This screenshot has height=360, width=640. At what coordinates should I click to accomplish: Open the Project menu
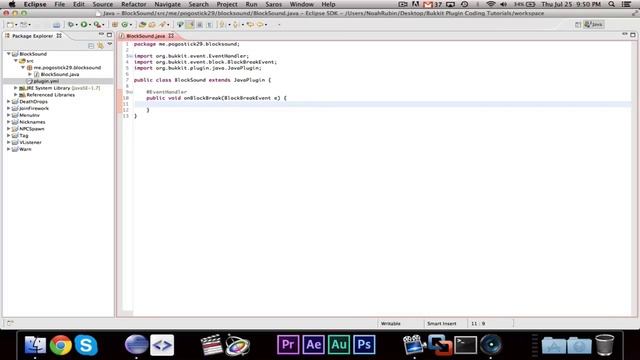(x=227, y=4)
